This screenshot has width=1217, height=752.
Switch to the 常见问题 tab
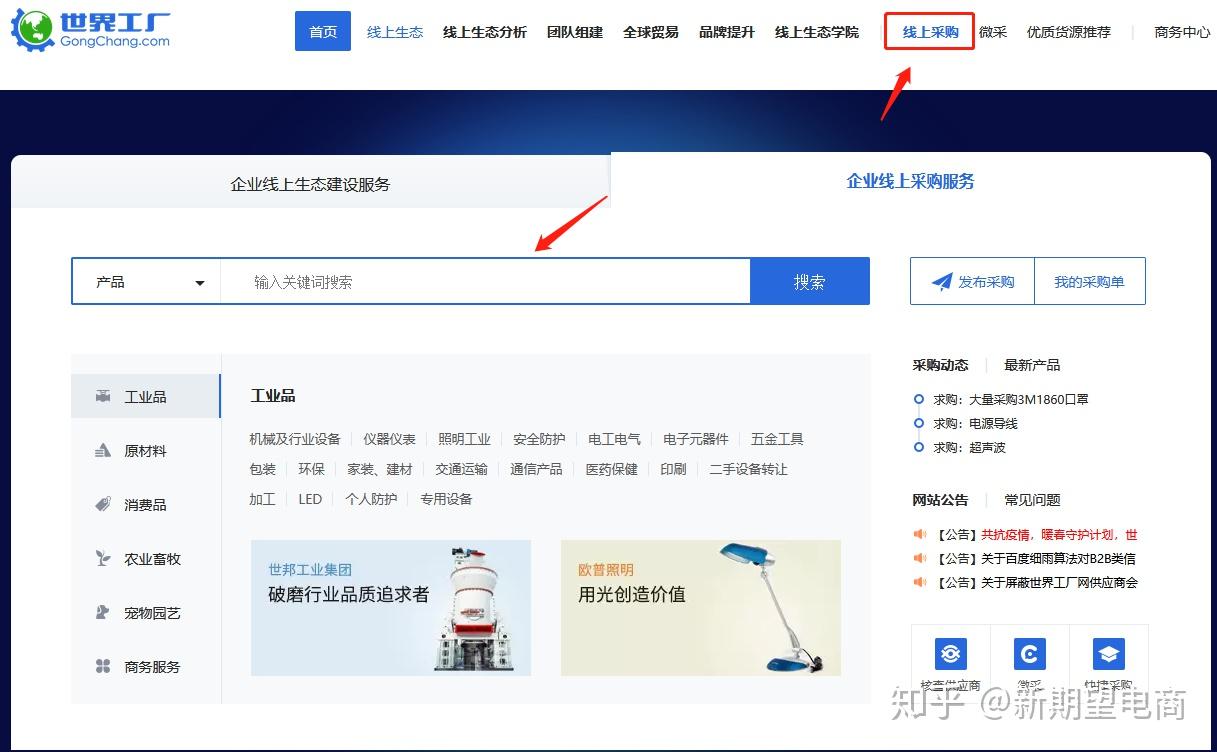(1032, 500)
